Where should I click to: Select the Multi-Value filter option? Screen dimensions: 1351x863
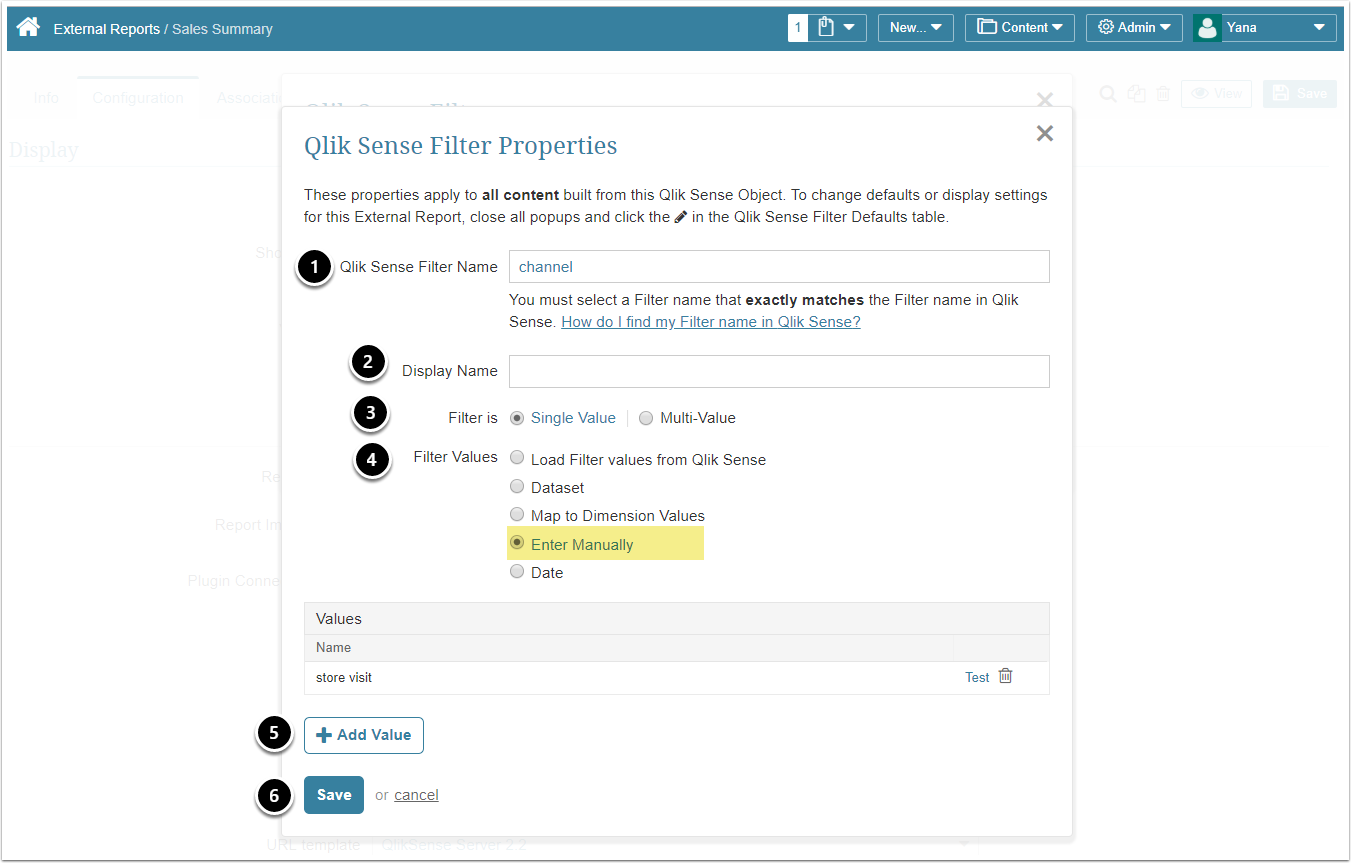[646, 418]
